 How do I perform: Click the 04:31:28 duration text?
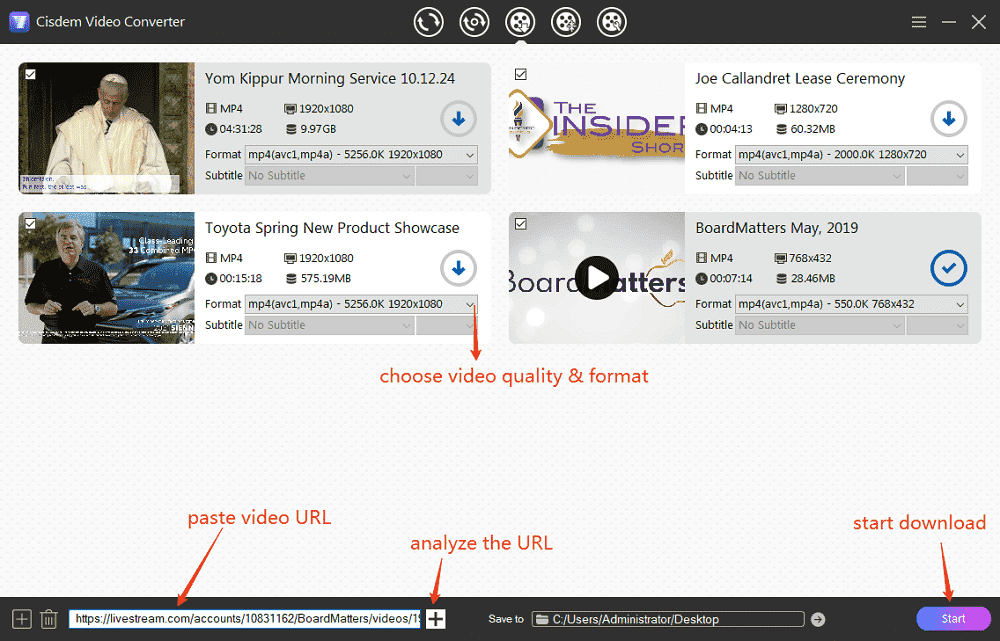coord(240,129)
